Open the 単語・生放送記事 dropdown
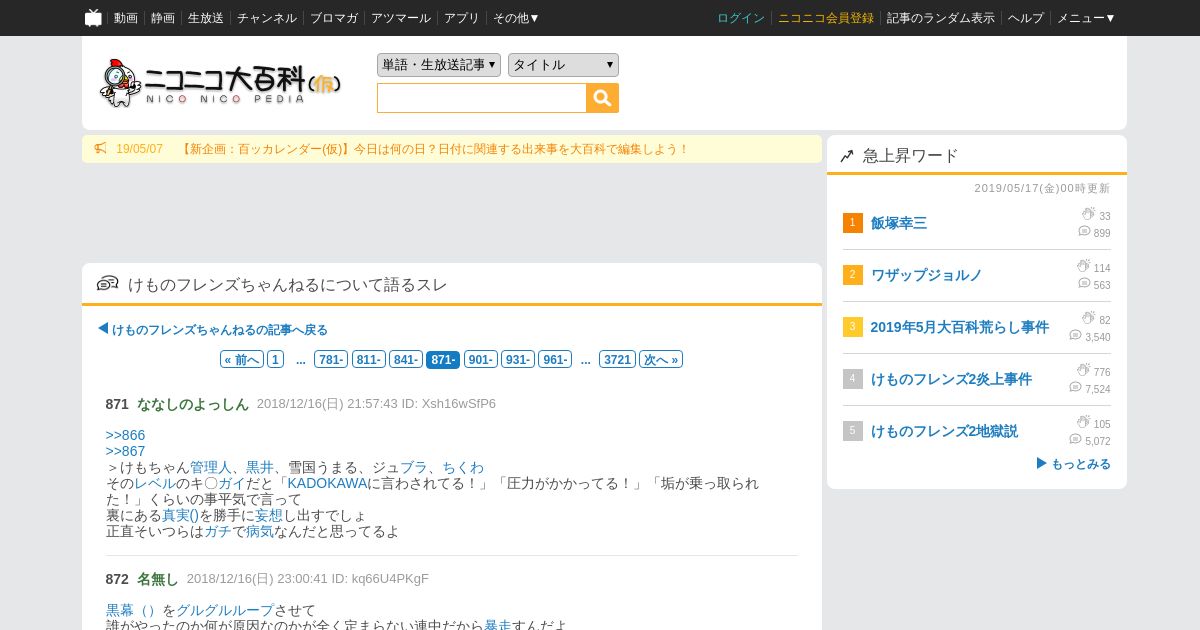1200x630 pixels. 439,65
